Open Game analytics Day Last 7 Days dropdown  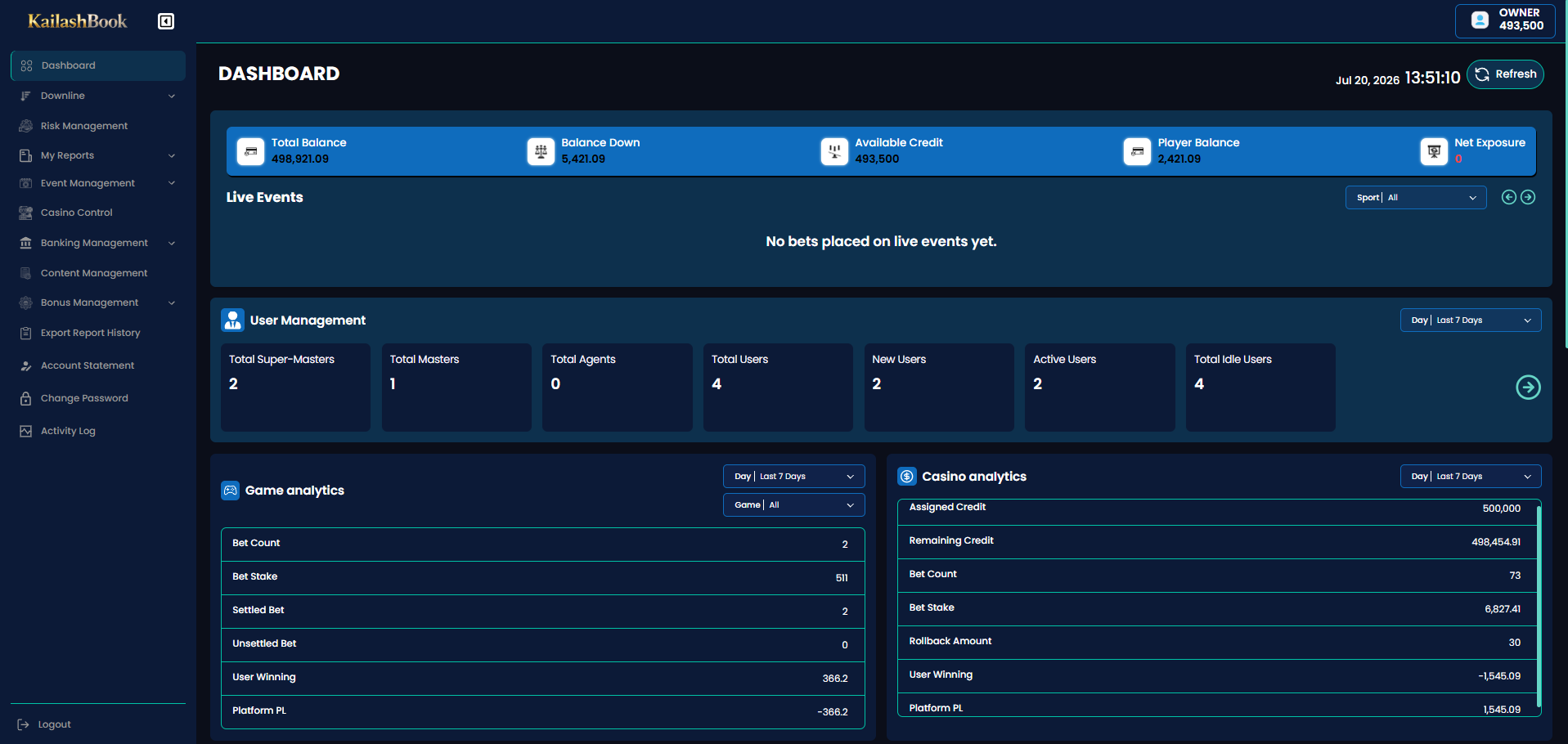[x=793, y=476]
